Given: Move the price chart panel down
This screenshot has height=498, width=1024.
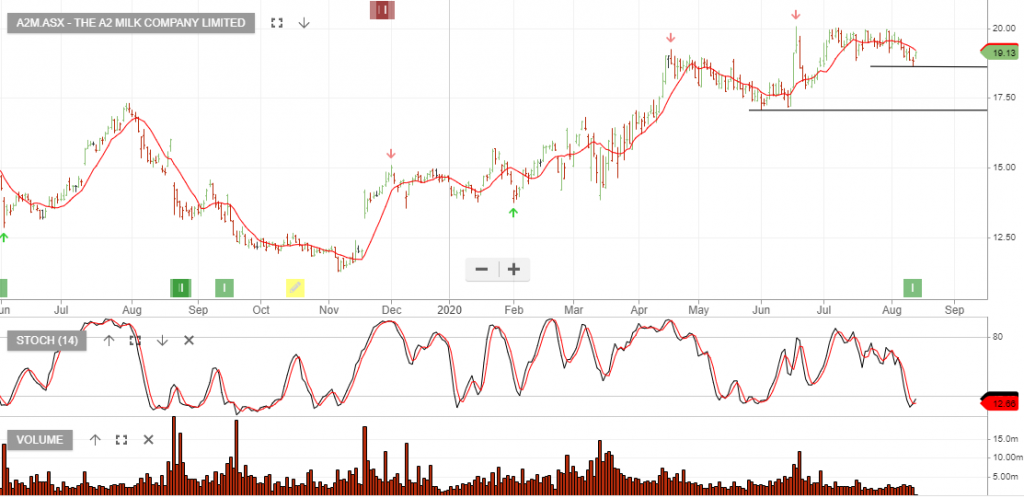Looking at the screenshot, I should point(304,23).
